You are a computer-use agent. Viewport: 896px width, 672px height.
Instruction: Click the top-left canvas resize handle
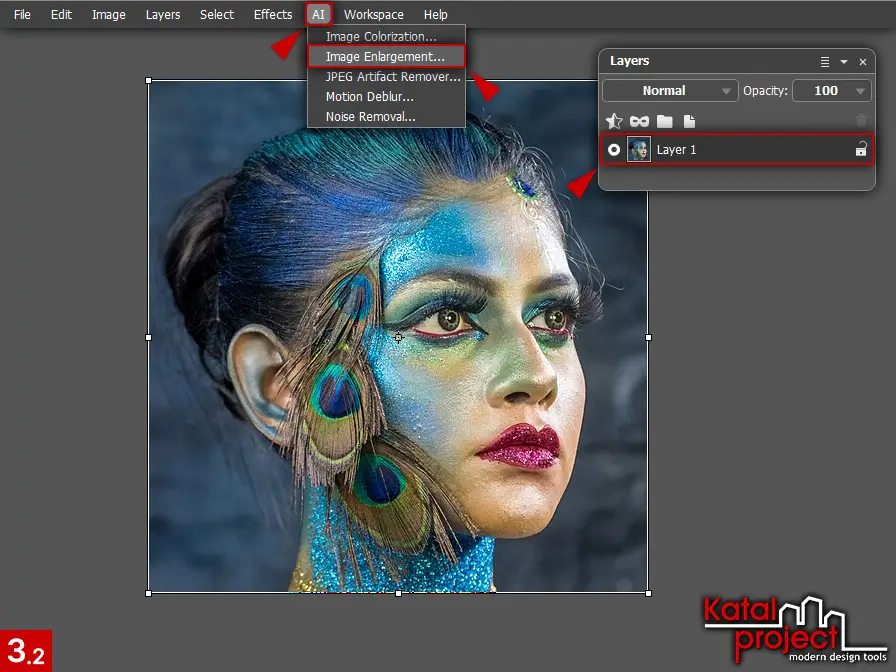click(x=149, y=81)
